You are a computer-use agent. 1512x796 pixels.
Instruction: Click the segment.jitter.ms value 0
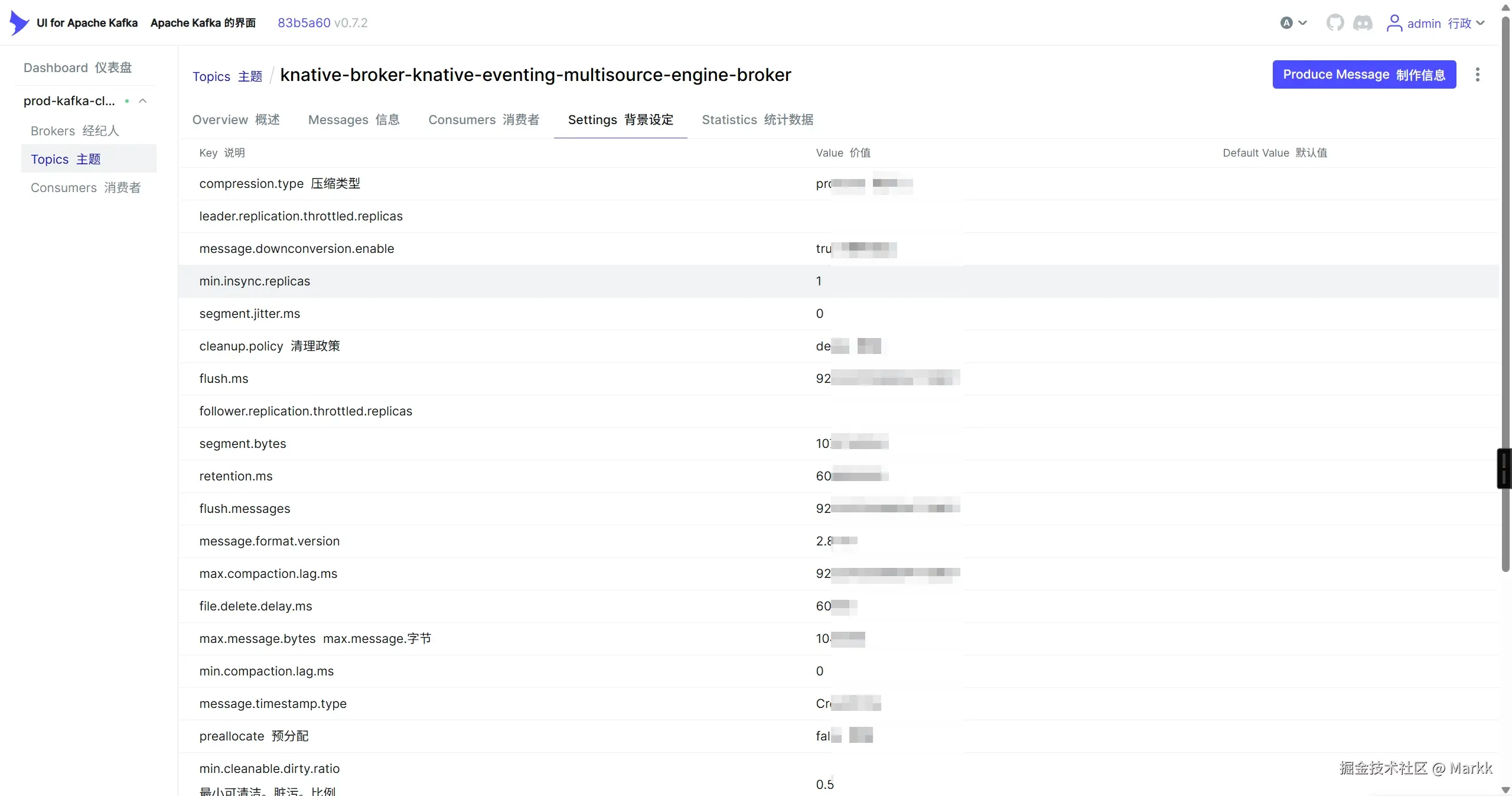819,314
